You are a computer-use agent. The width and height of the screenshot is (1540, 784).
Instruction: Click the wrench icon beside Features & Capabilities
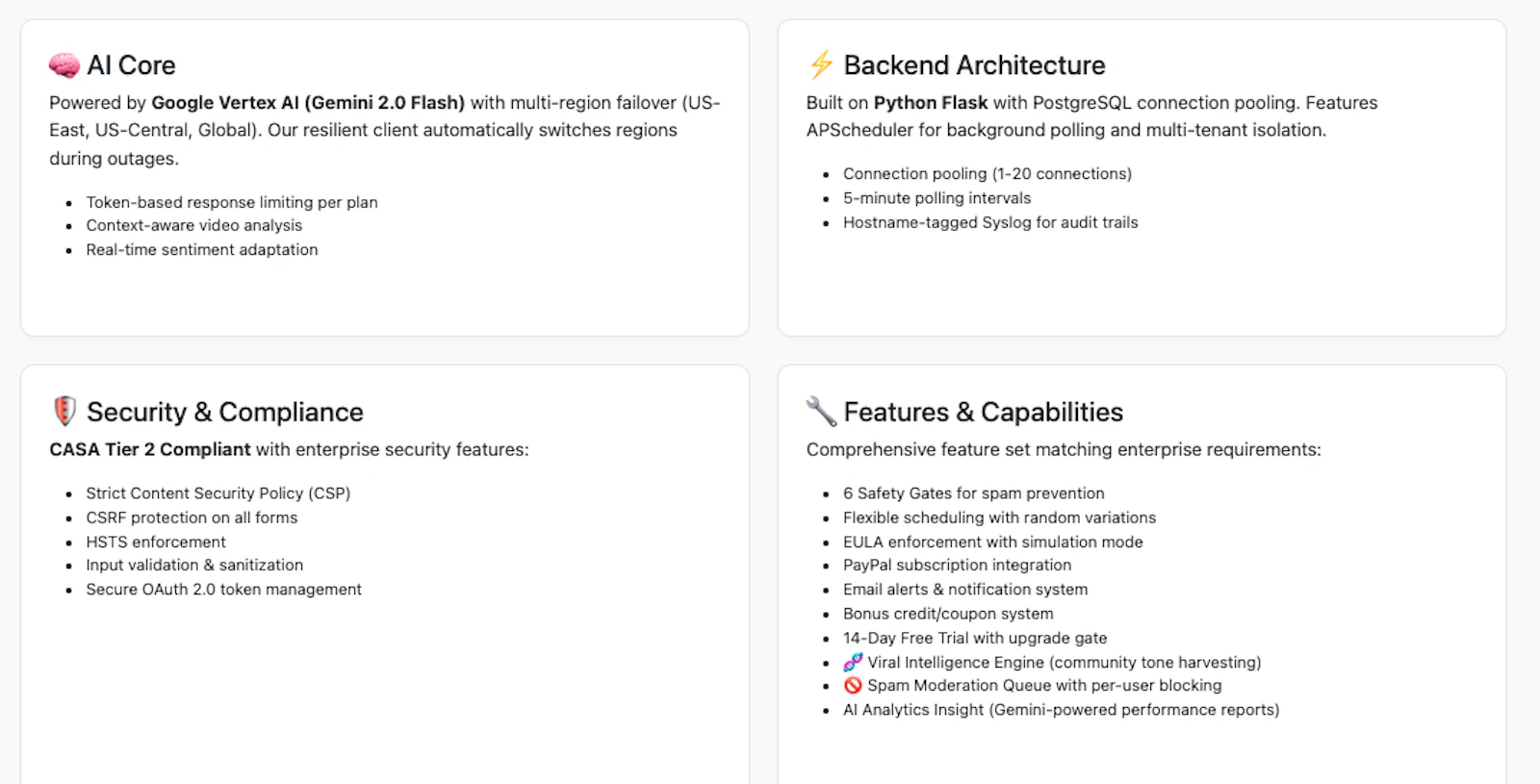pos(821,411)
